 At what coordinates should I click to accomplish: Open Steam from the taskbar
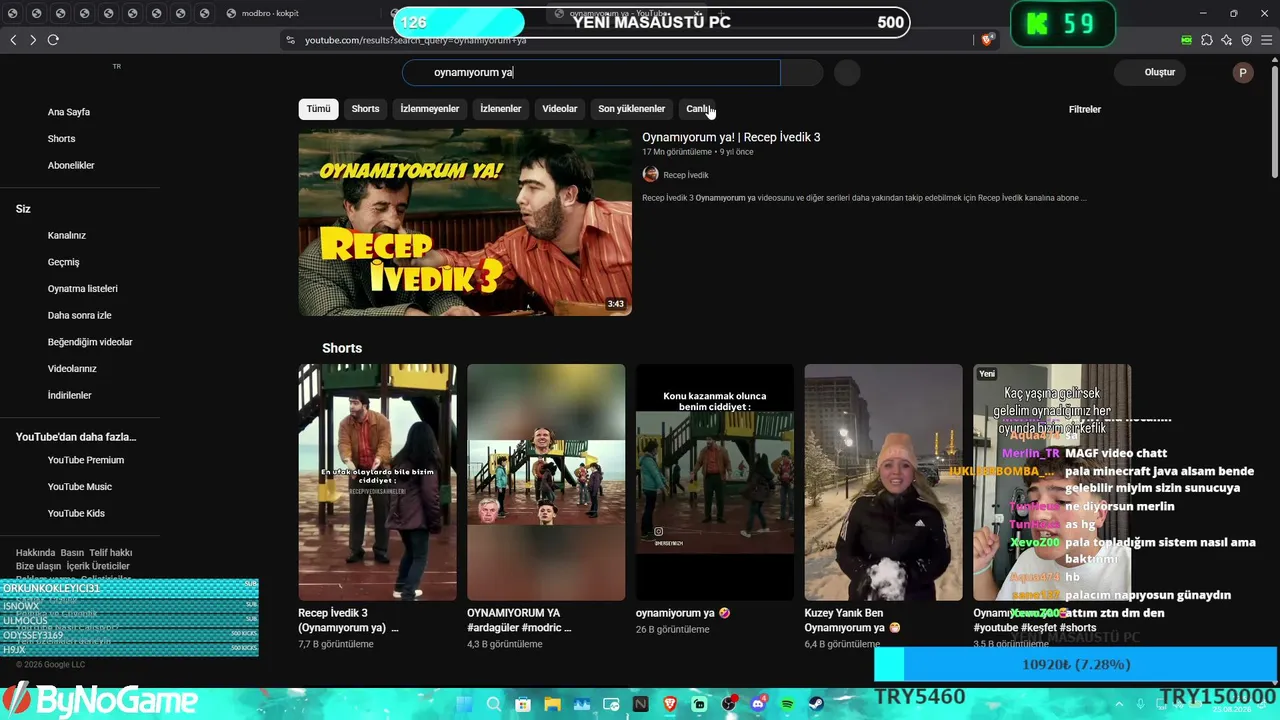pos(817,704)
